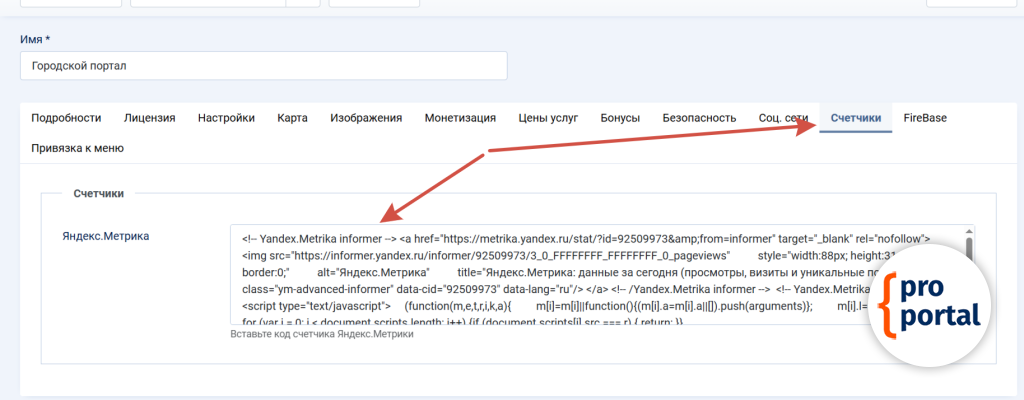
Task: Switch to the FireBase tab
Action: click(925, 118)
